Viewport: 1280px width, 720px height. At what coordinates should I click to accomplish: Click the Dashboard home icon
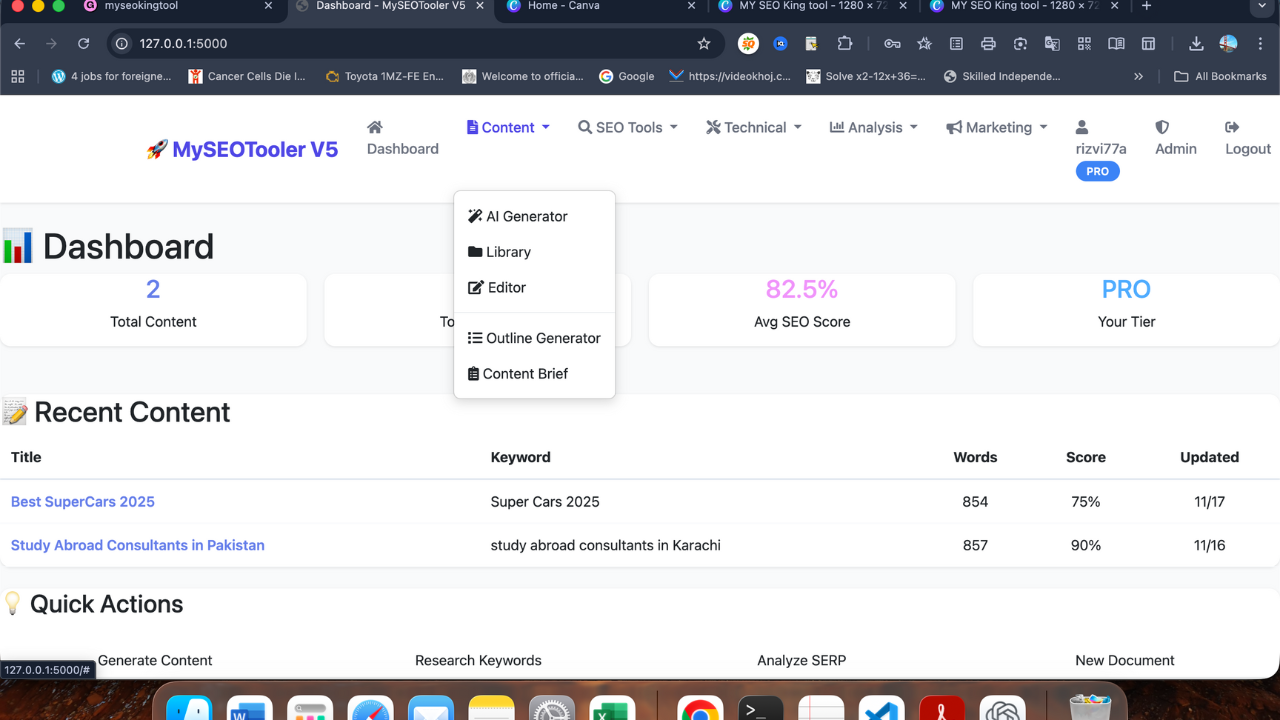coord(374,128)
